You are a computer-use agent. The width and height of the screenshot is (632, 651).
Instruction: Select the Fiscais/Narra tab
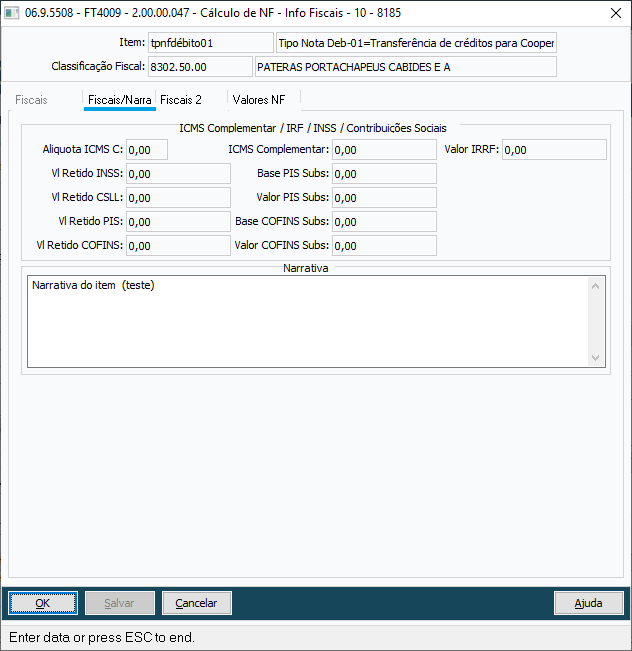[120, 100]
